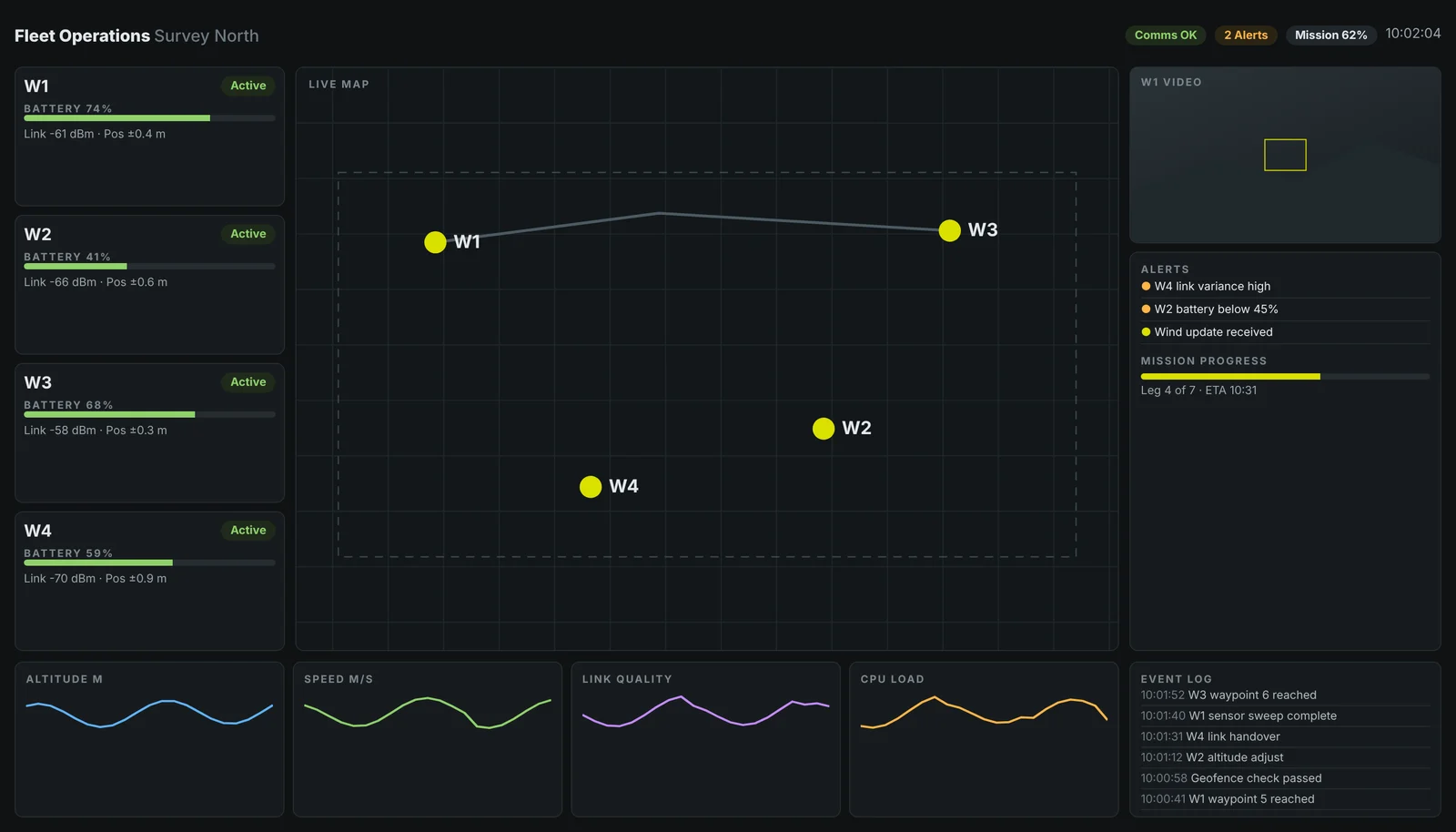Click the Altitude M chart line

click(149, 714)
